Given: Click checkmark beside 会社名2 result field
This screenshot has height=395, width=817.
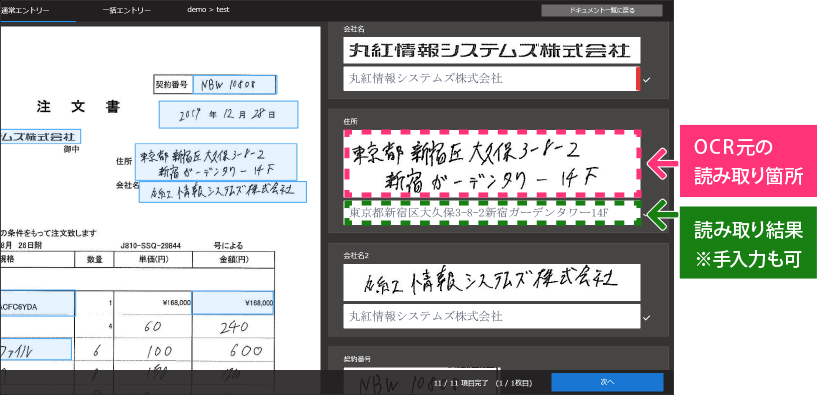Looking at the screenshot, I should tap(647, 317).
